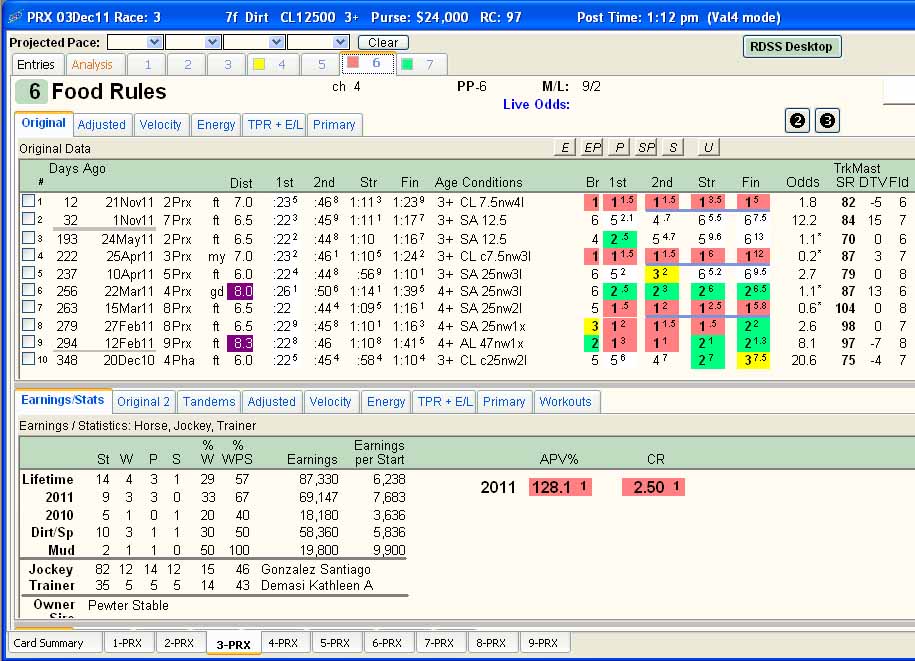Open the Original 2 tab
This screenshot has height=661, width=915.
coord(143,401)
